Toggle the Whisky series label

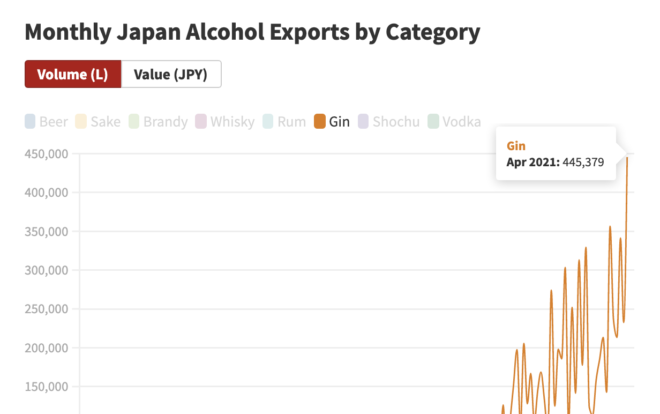232,122
